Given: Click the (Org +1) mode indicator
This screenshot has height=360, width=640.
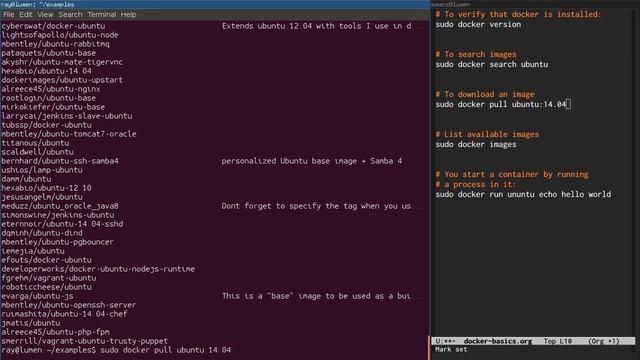Looking at the screenshot, I should (x=604, y=341).
